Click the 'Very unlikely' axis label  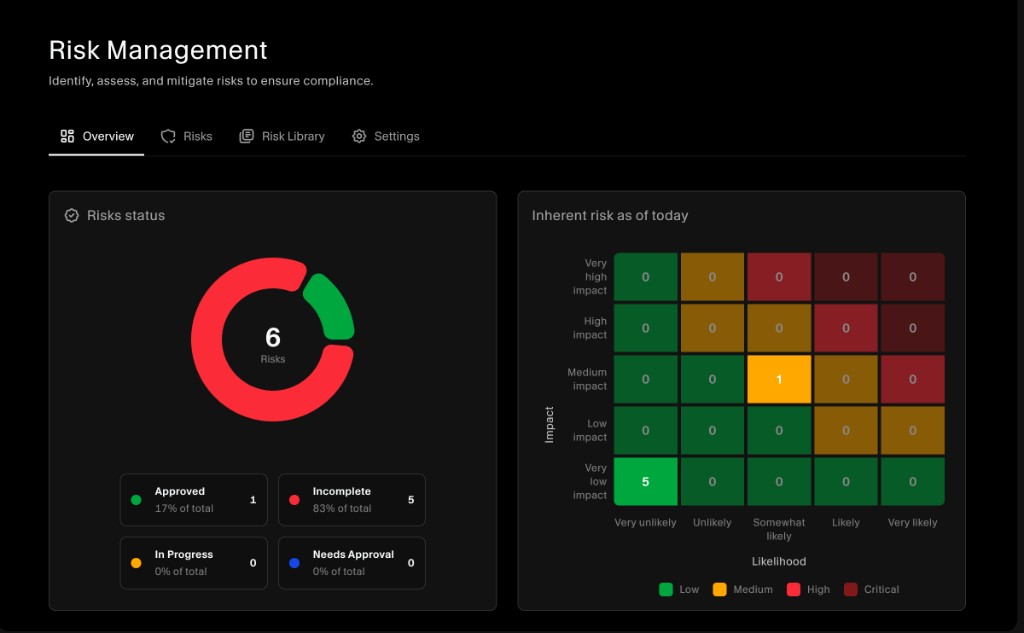[645, 523]
